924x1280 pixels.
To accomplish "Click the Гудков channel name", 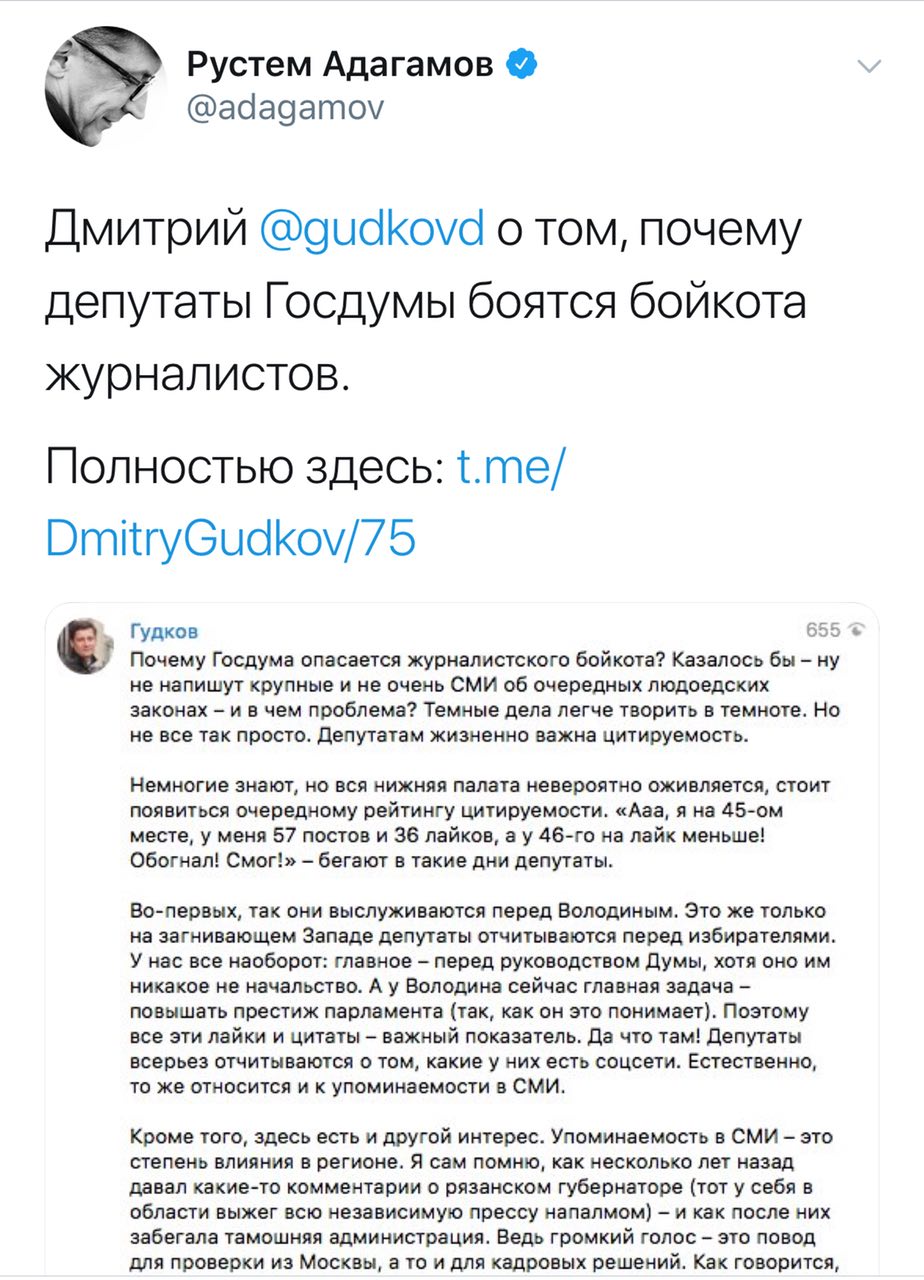I will pyautogui.click(x=165, y=630).
